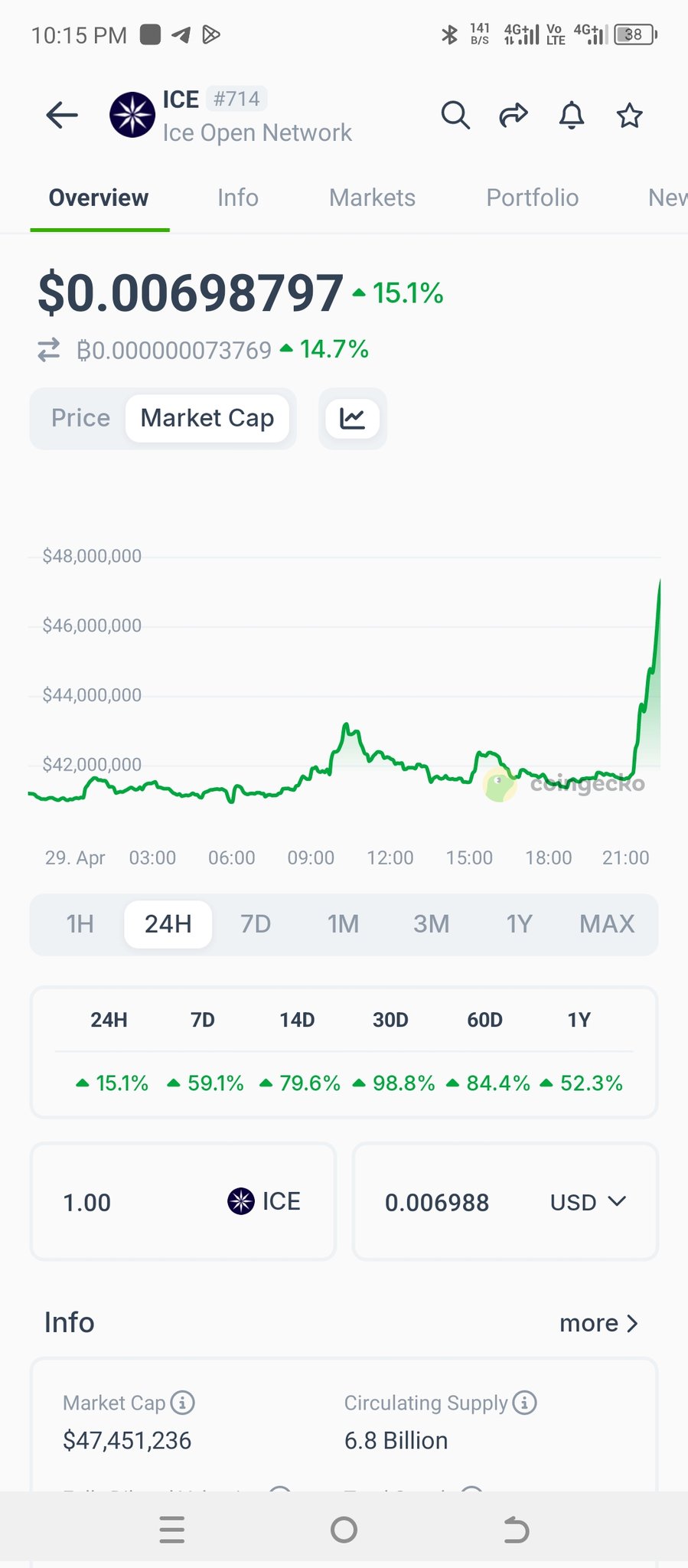This screenshot has height=1568, width=688.
Task: Tap the back arrow icon
Action: tap(62, 116)
